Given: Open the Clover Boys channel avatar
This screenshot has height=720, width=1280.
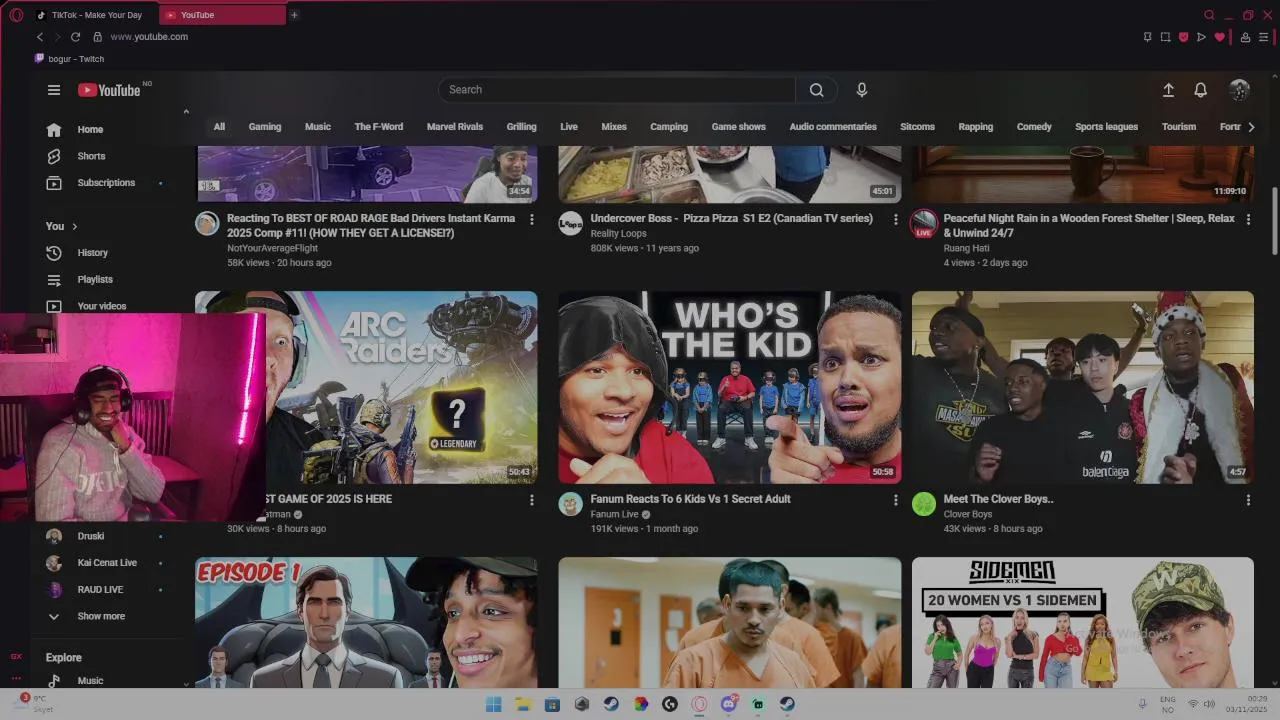Looking at the screenshot, I should pos(924,504).
